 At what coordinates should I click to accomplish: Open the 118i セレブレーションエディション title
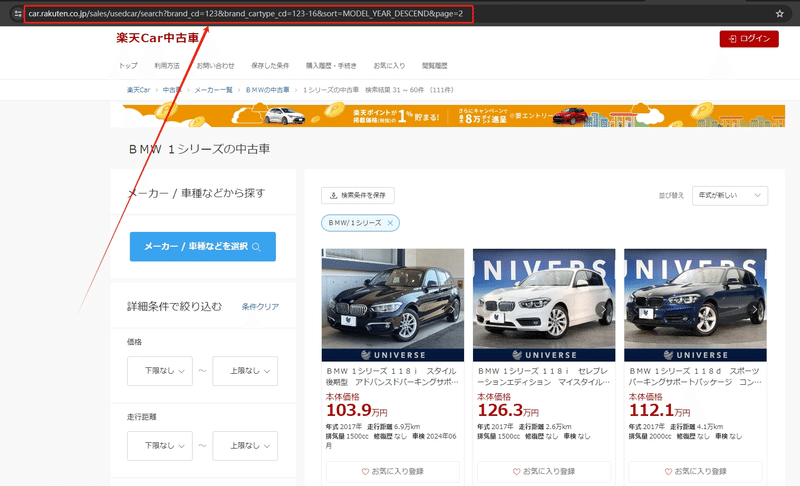click(x=543, y=376)
